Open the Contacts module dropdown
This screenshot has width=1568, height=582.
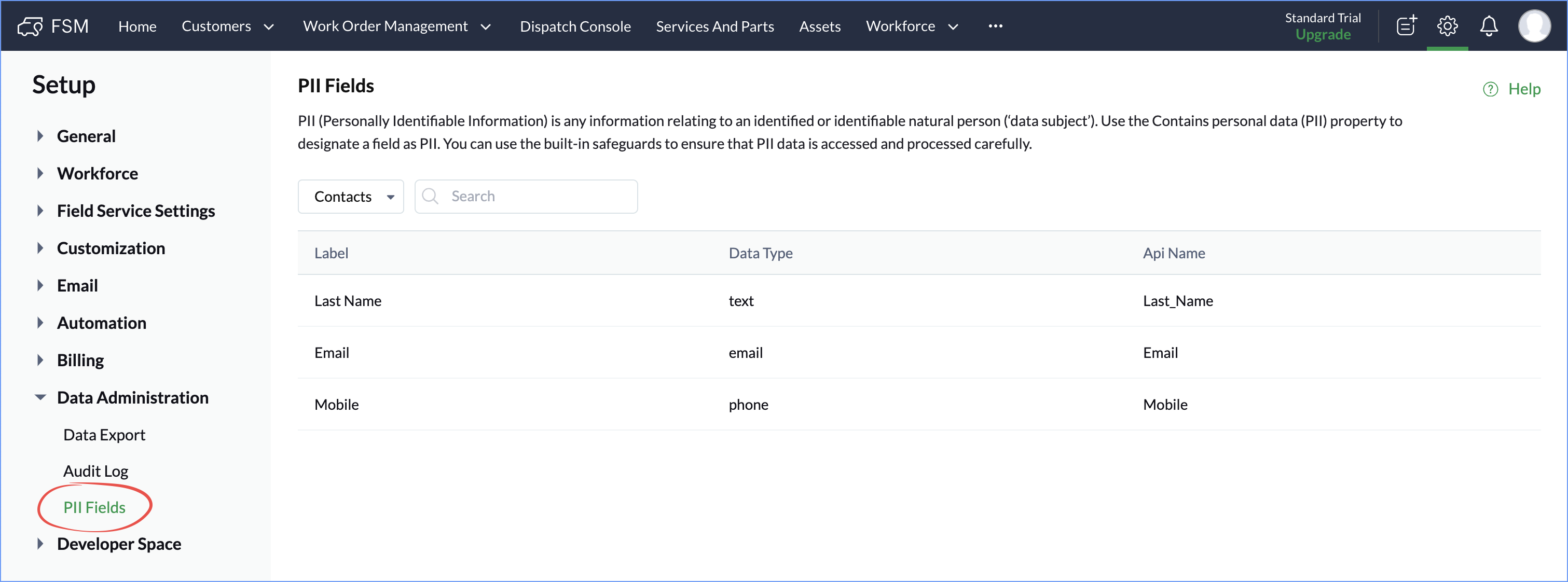click(351, 197)
